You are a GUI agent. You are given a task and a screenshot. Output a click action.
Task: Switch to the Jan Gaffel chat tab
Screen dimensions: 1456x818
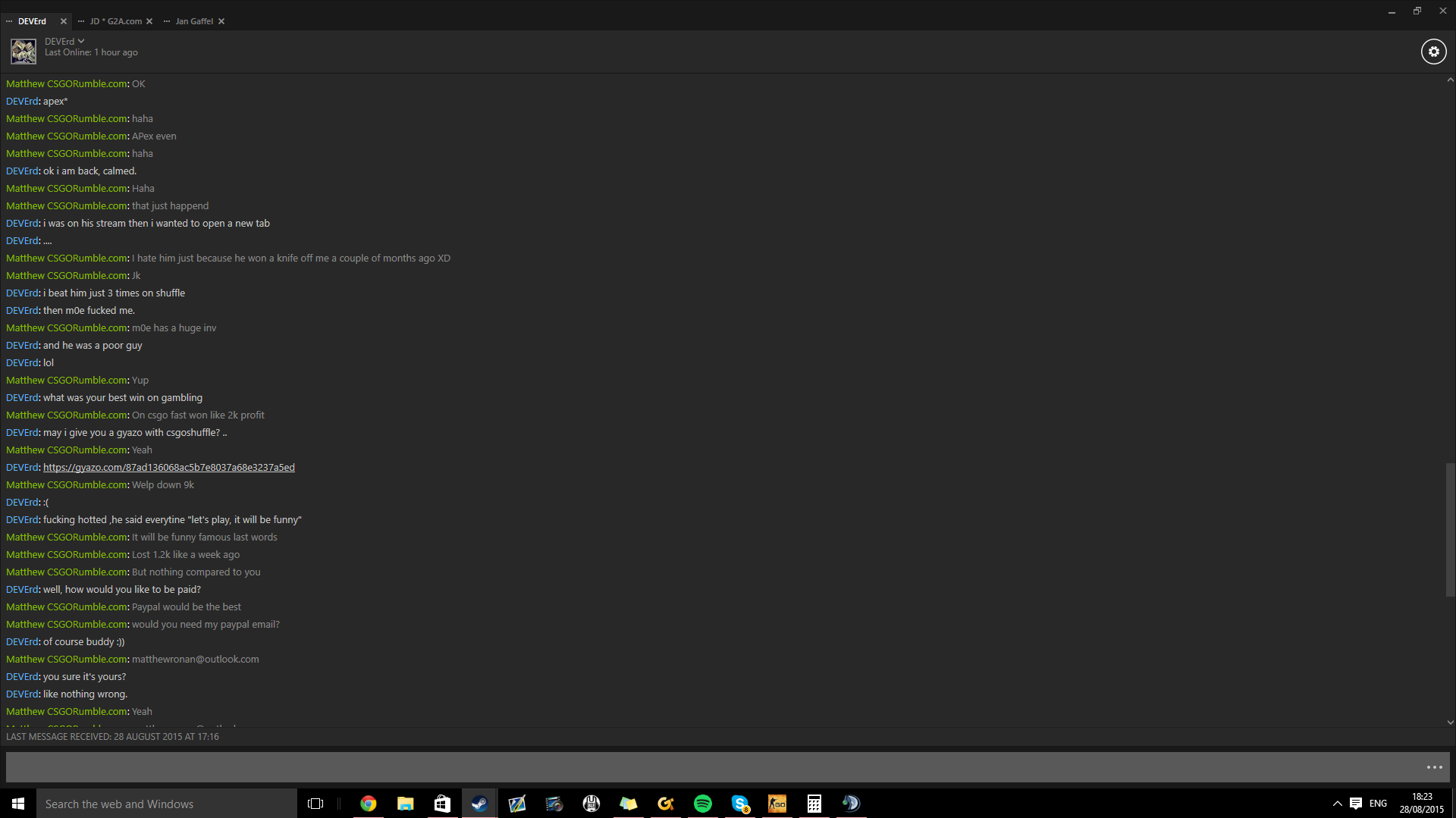pyautogui.click(x=194, y=21)
